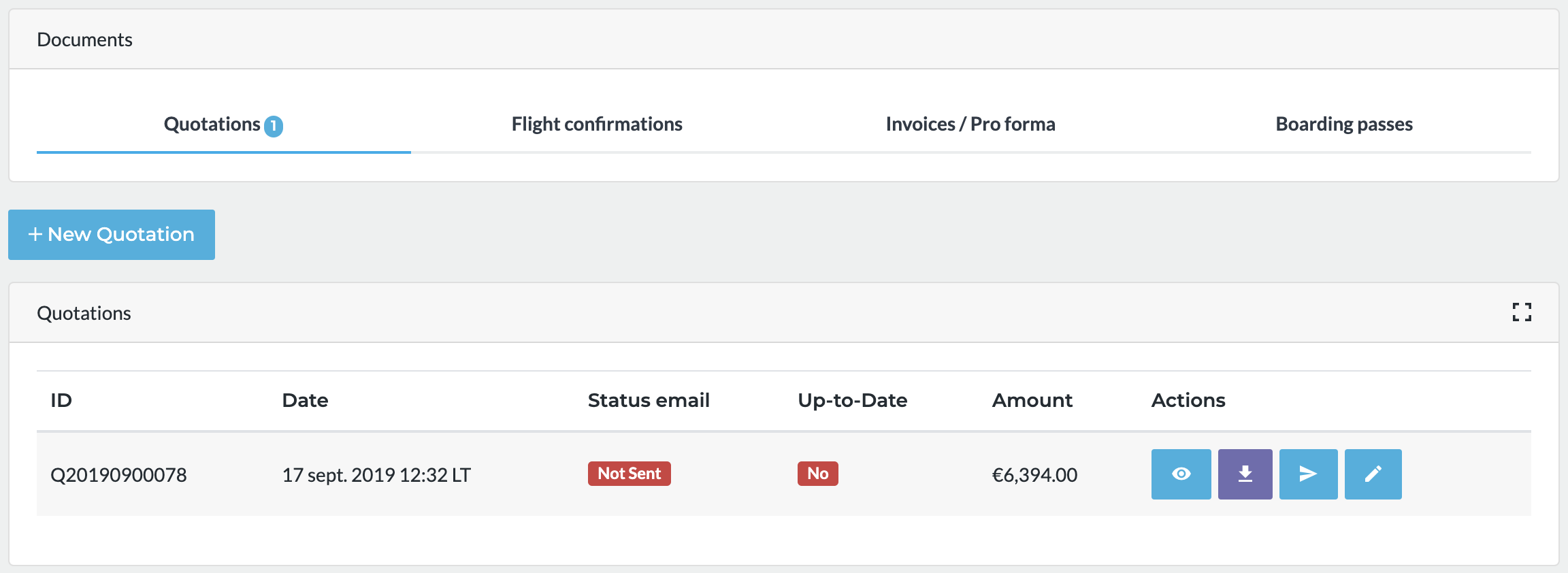Switch to the Flight confirmations tab
This screenshot has width=1568, height=573.
click(597, 125)
